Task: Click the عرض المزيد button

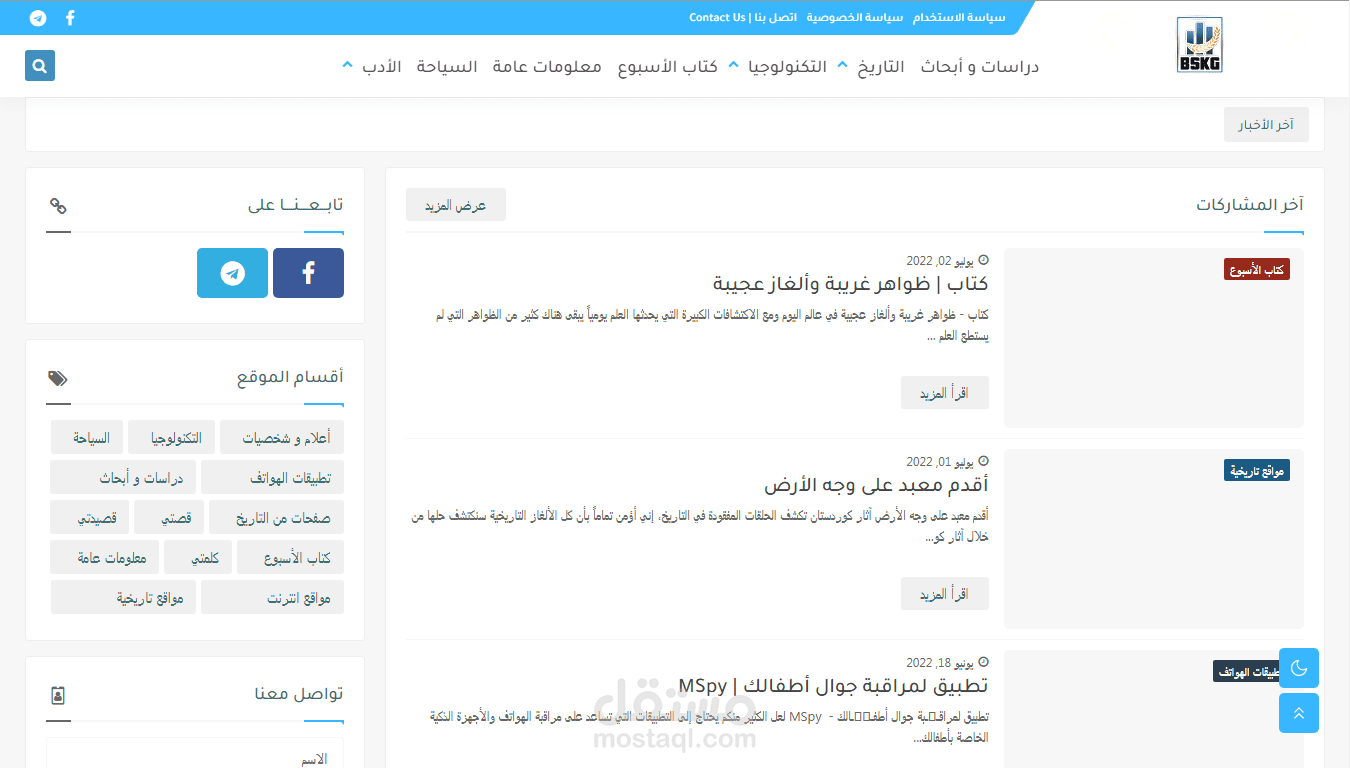Action: [x=456, y=205]
